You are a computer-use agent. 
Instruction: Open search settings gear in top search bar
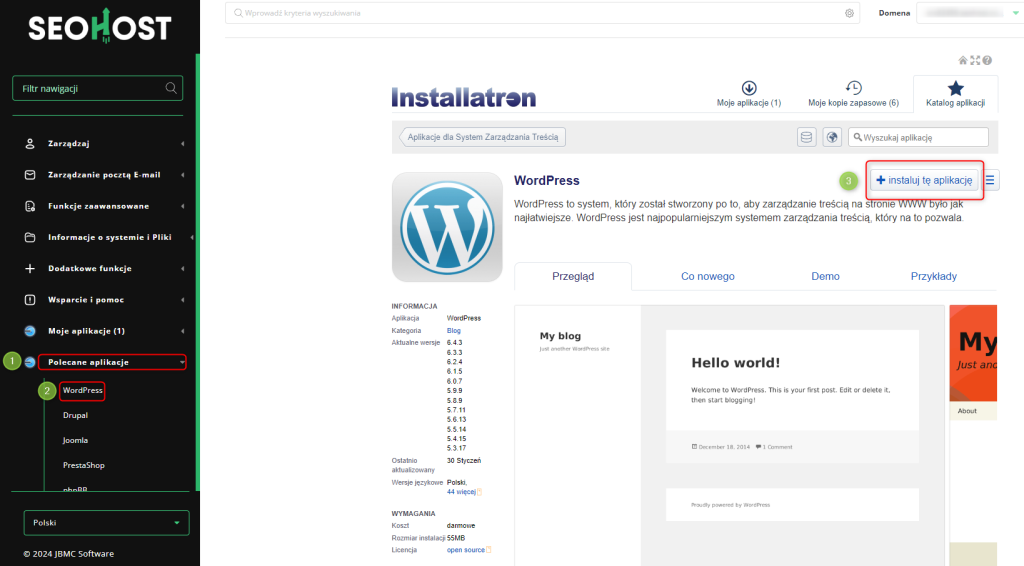tap(850, 13)
